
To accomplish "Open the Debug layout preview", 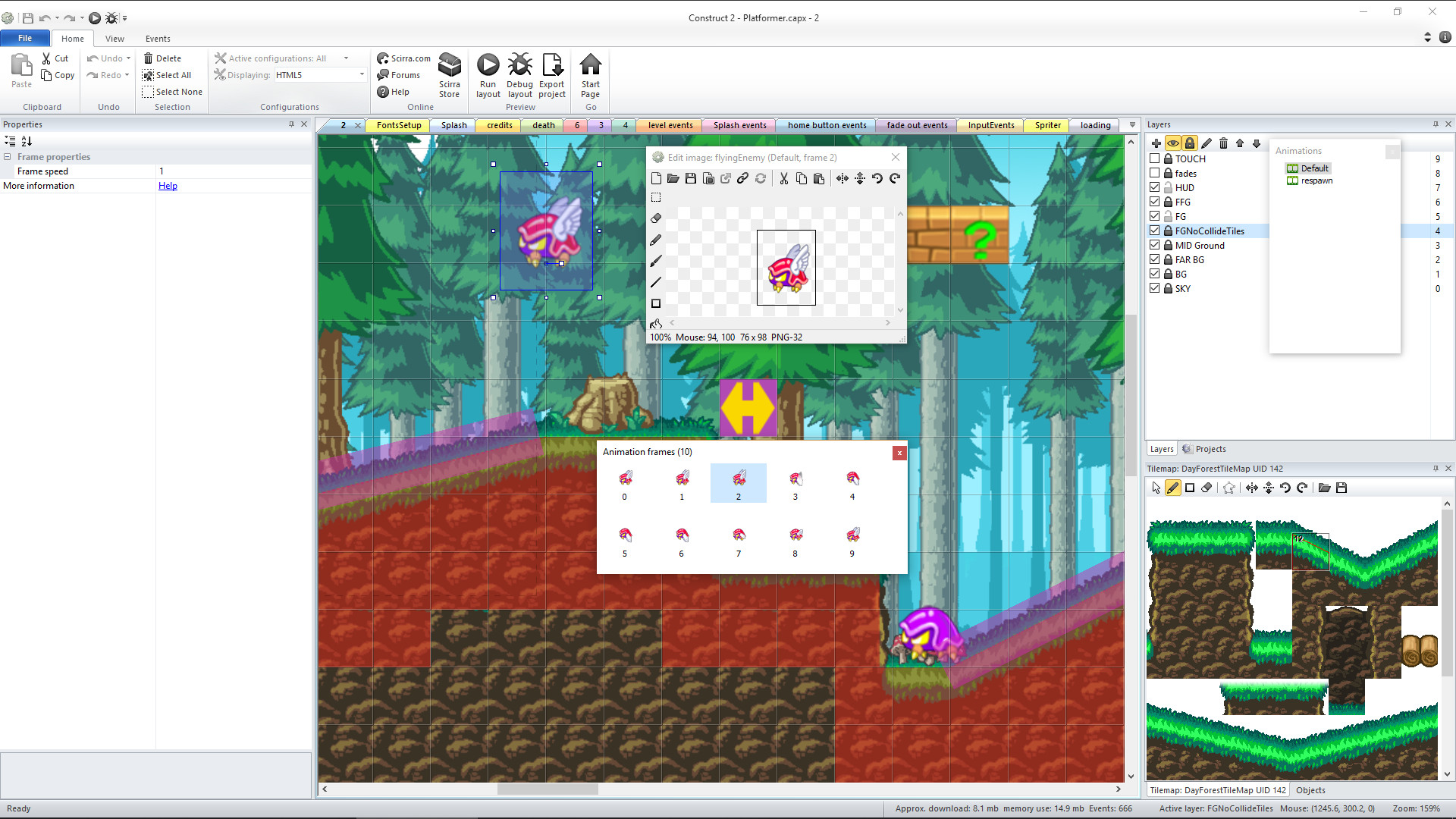I will pos(520,75).
